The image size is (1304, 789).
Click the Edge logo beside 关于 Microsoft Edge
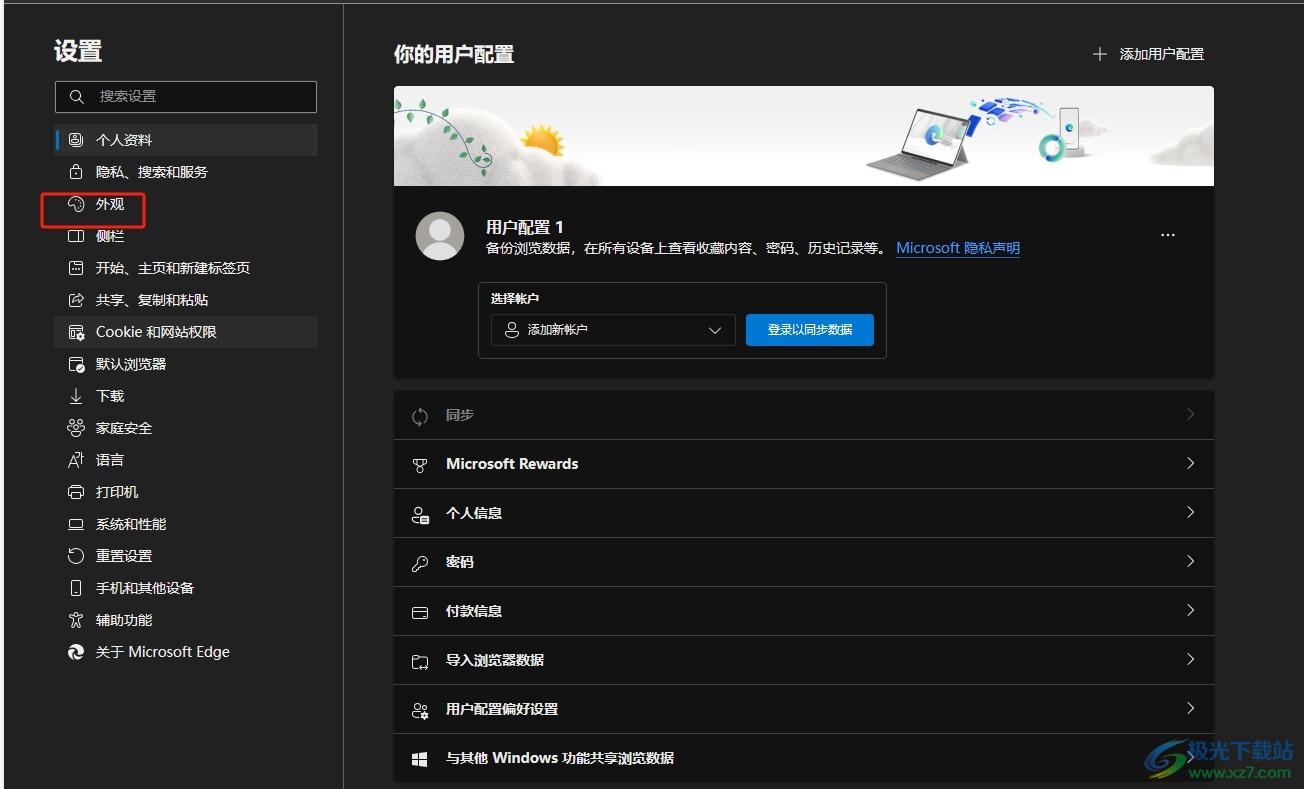[76, 652]
